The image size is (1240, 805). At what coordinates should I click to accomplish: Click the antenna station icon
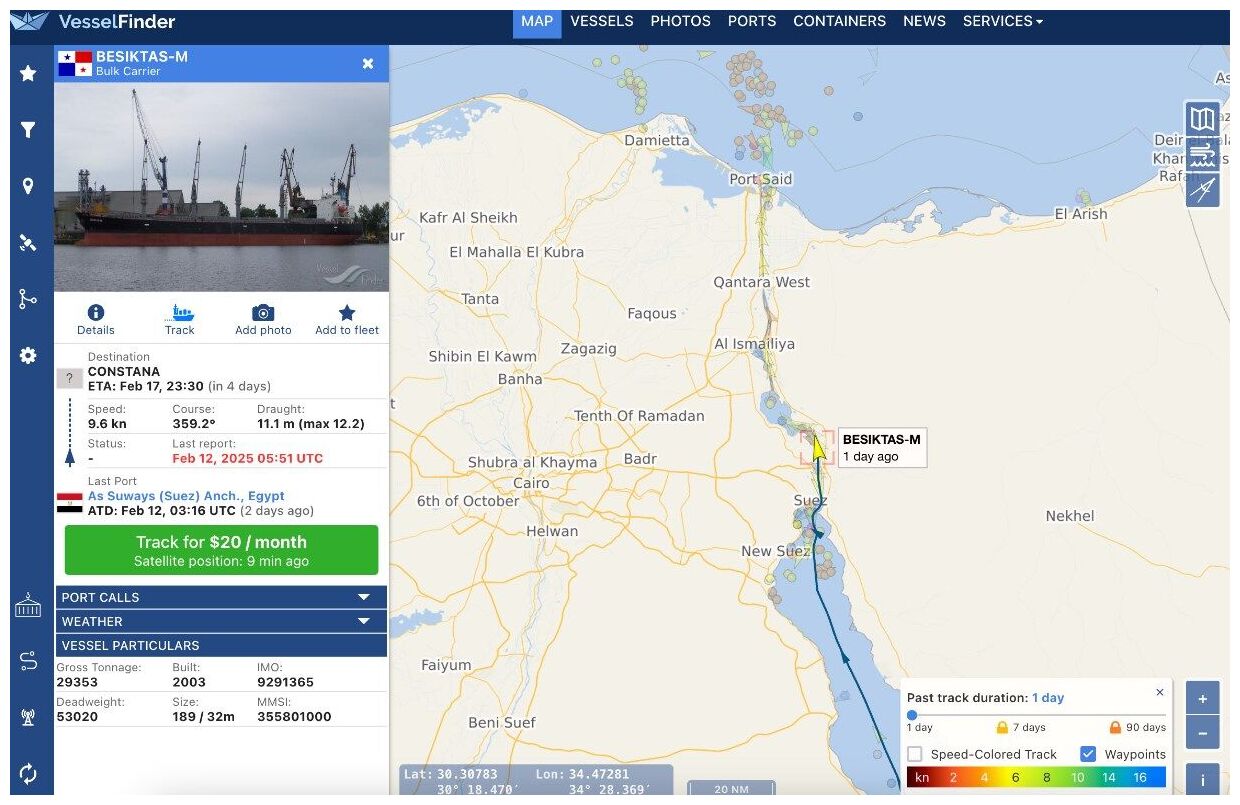coord(28,717)
